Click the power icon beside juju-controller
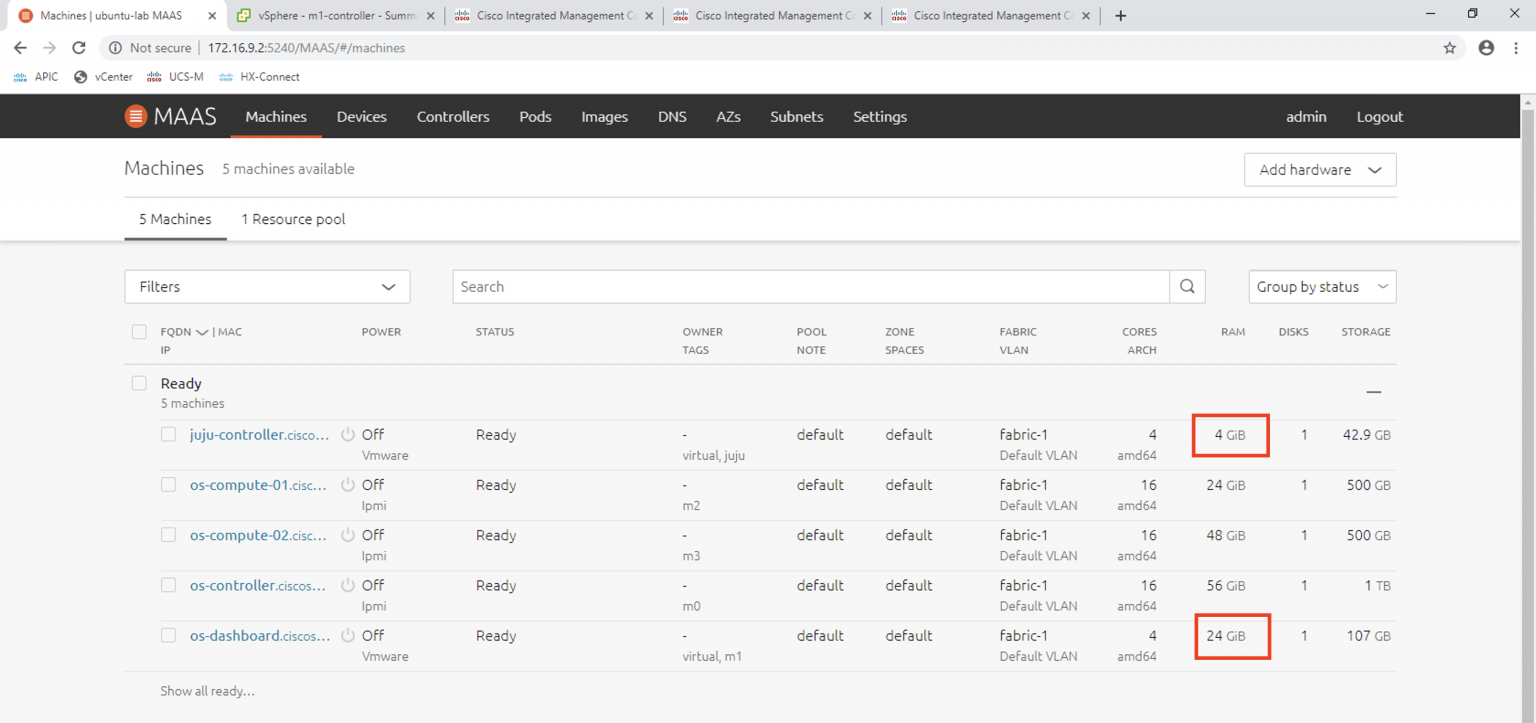The height and width of the screenshot is (723, 1536). click(349, 434)
